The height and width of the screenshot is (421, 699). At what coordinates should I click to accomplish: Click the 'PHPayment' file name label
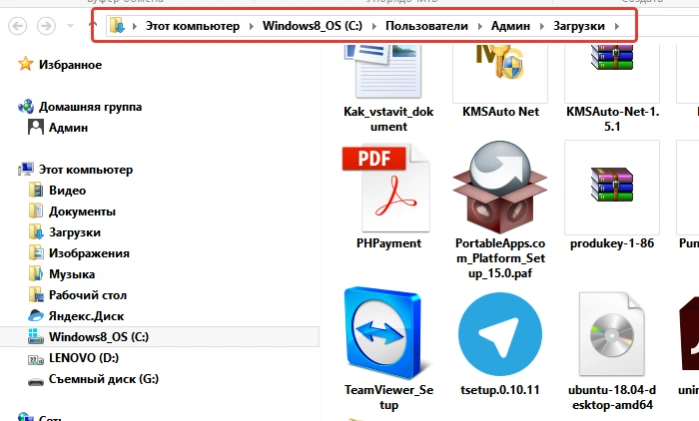coord(389,244)
